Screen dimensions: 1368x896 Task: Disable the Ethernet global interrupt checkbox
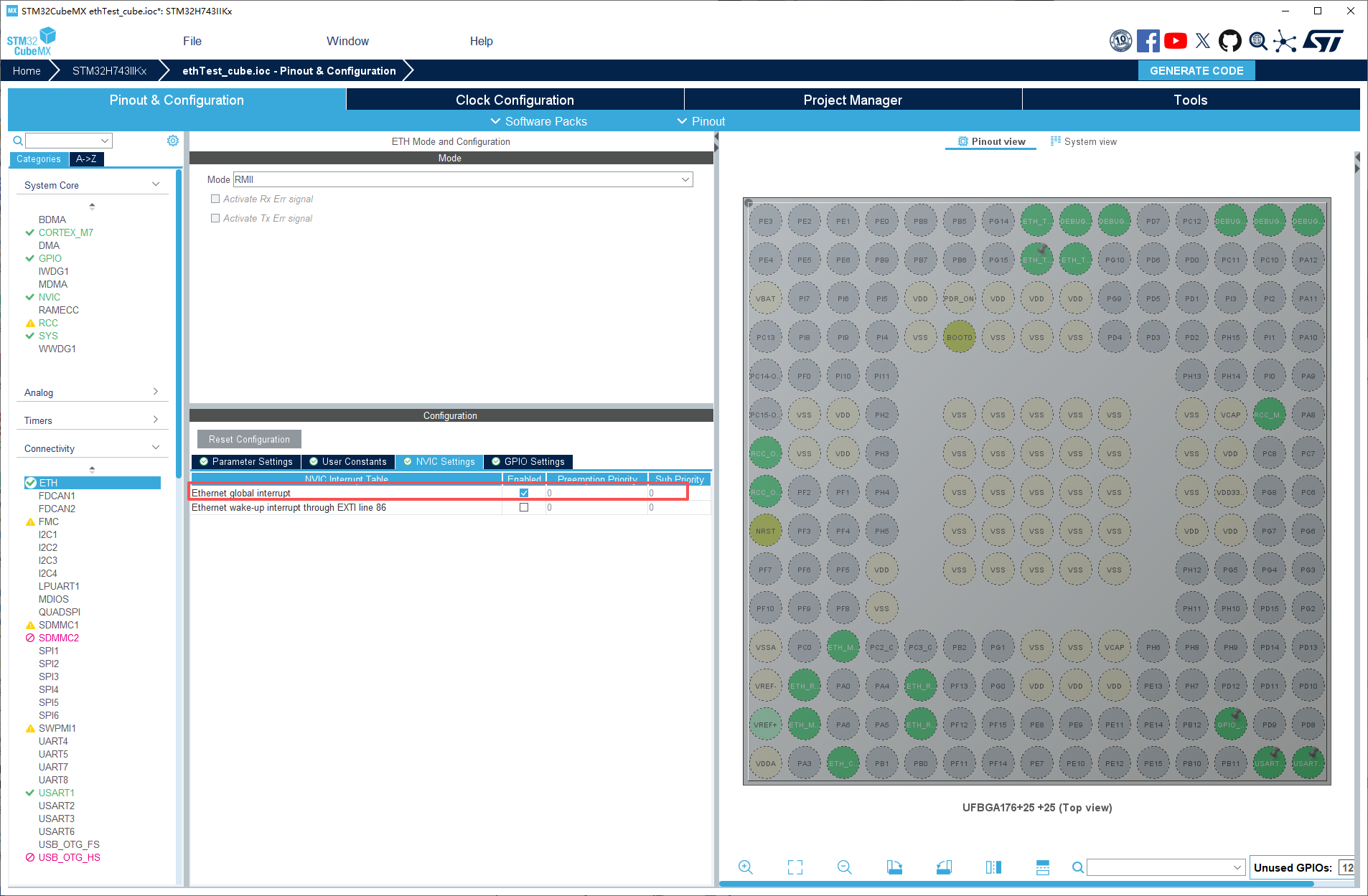pos(524,493)
